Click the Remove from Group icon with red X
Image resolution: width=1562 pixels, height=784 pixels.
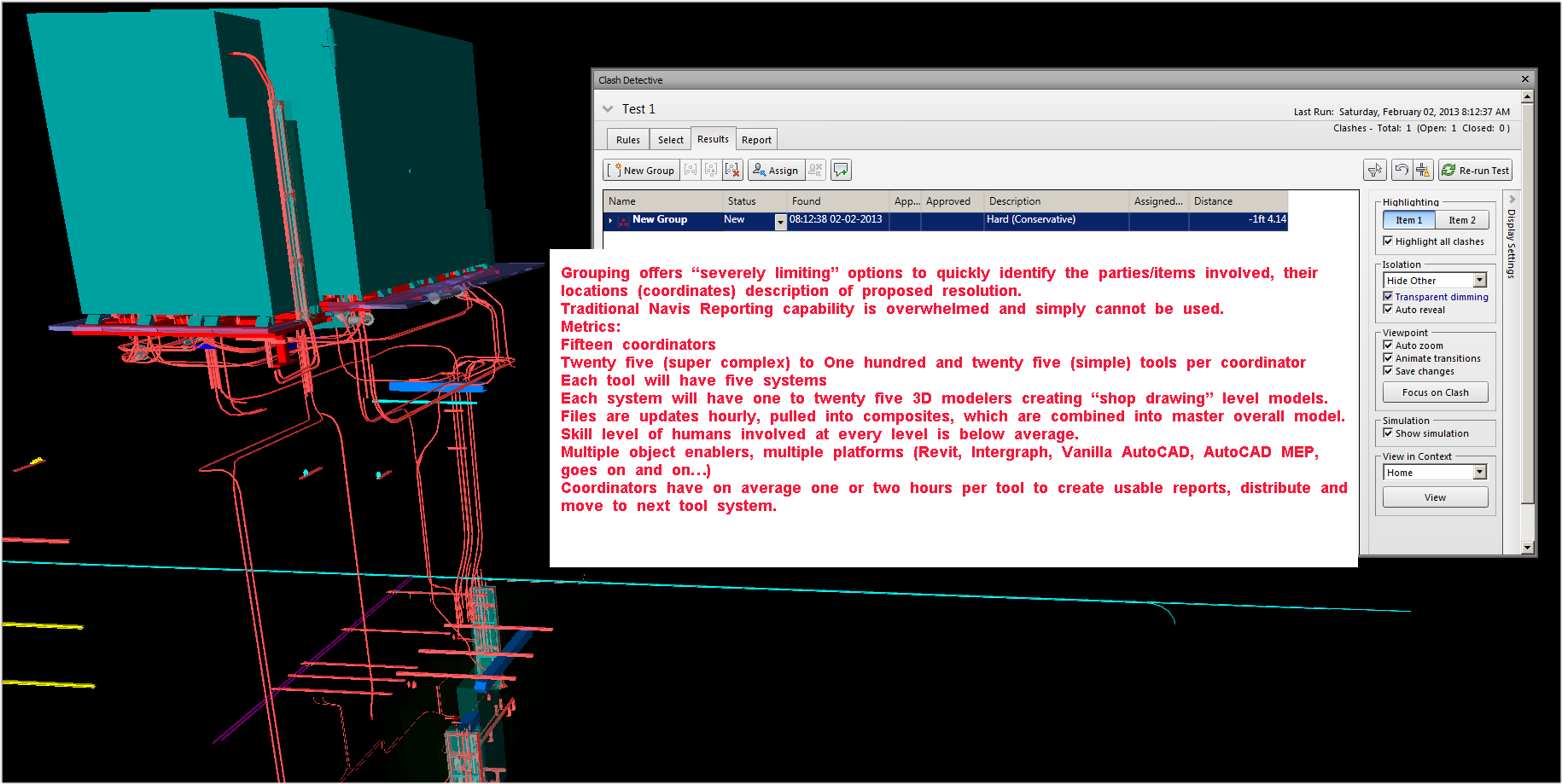732,171
